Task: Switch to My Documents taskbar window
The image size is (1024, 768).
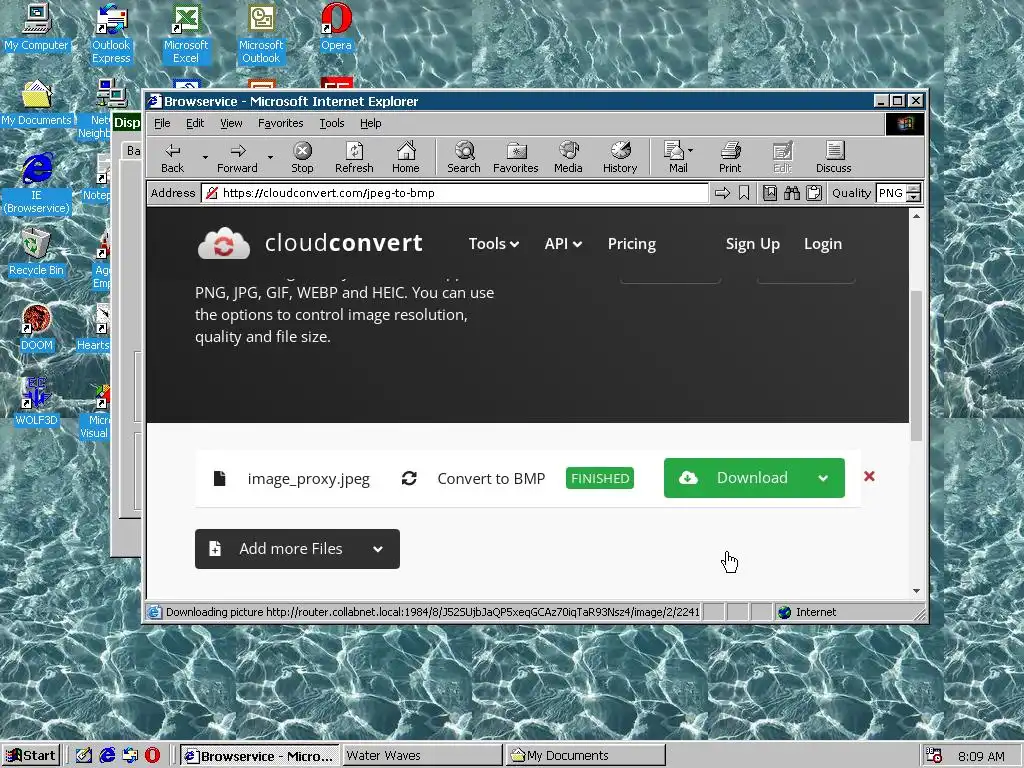Action: coord(585,756)
